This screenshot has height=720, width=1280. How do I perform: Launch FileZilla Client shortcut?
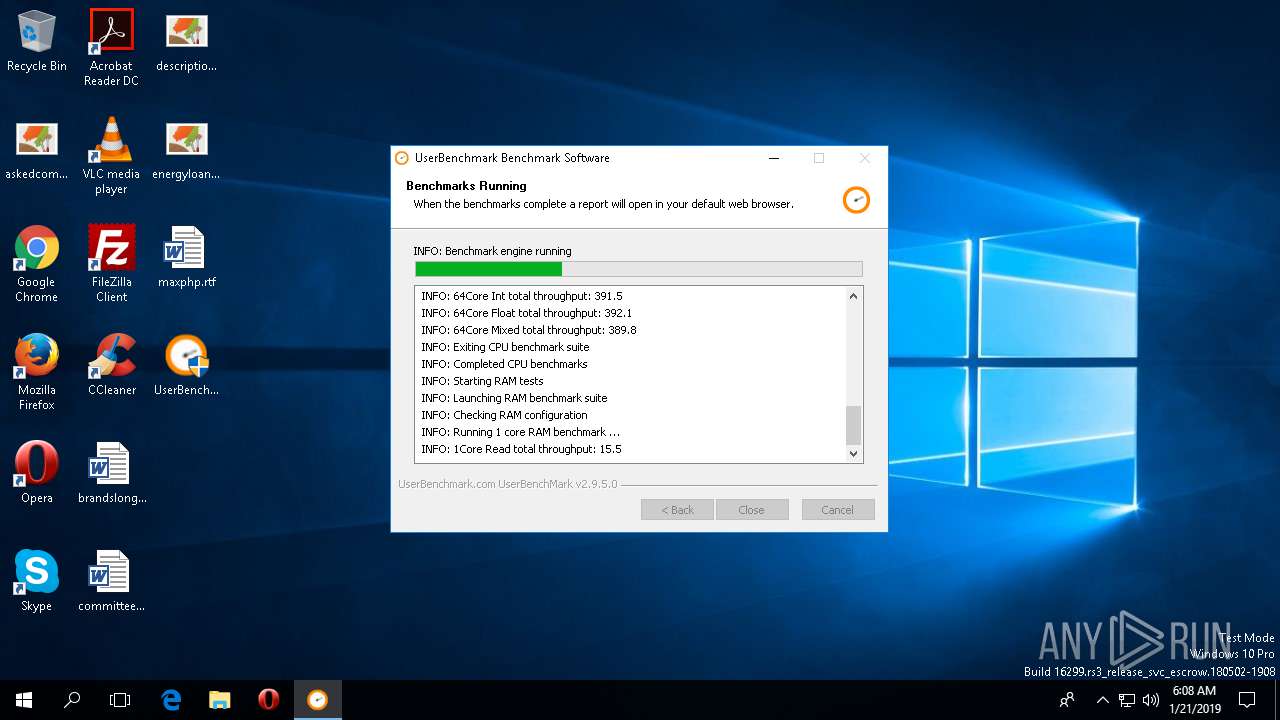pyautogui.click(x=111, y=263)
